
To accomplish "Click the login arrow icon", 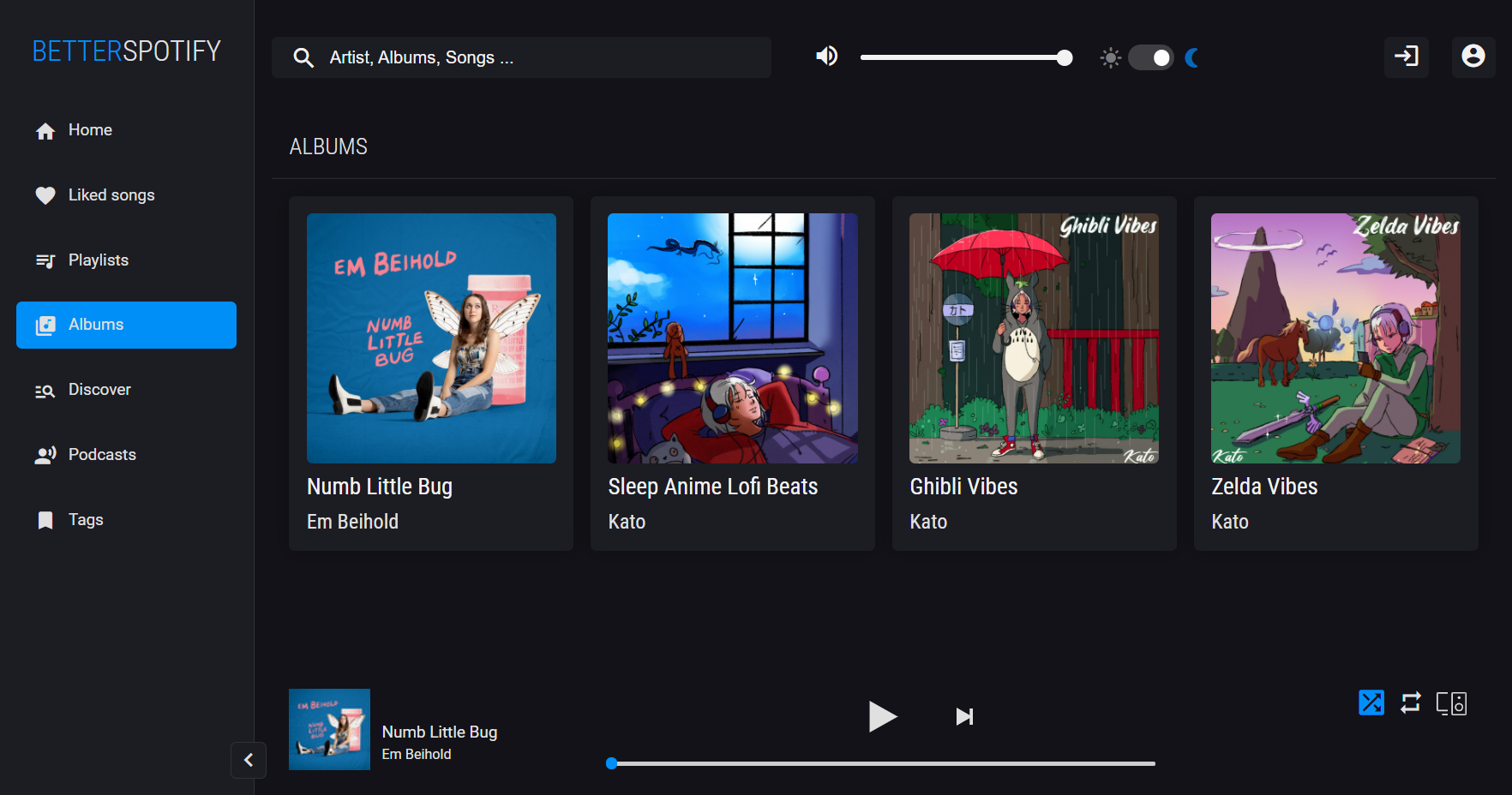I will tap(1407, 57).
